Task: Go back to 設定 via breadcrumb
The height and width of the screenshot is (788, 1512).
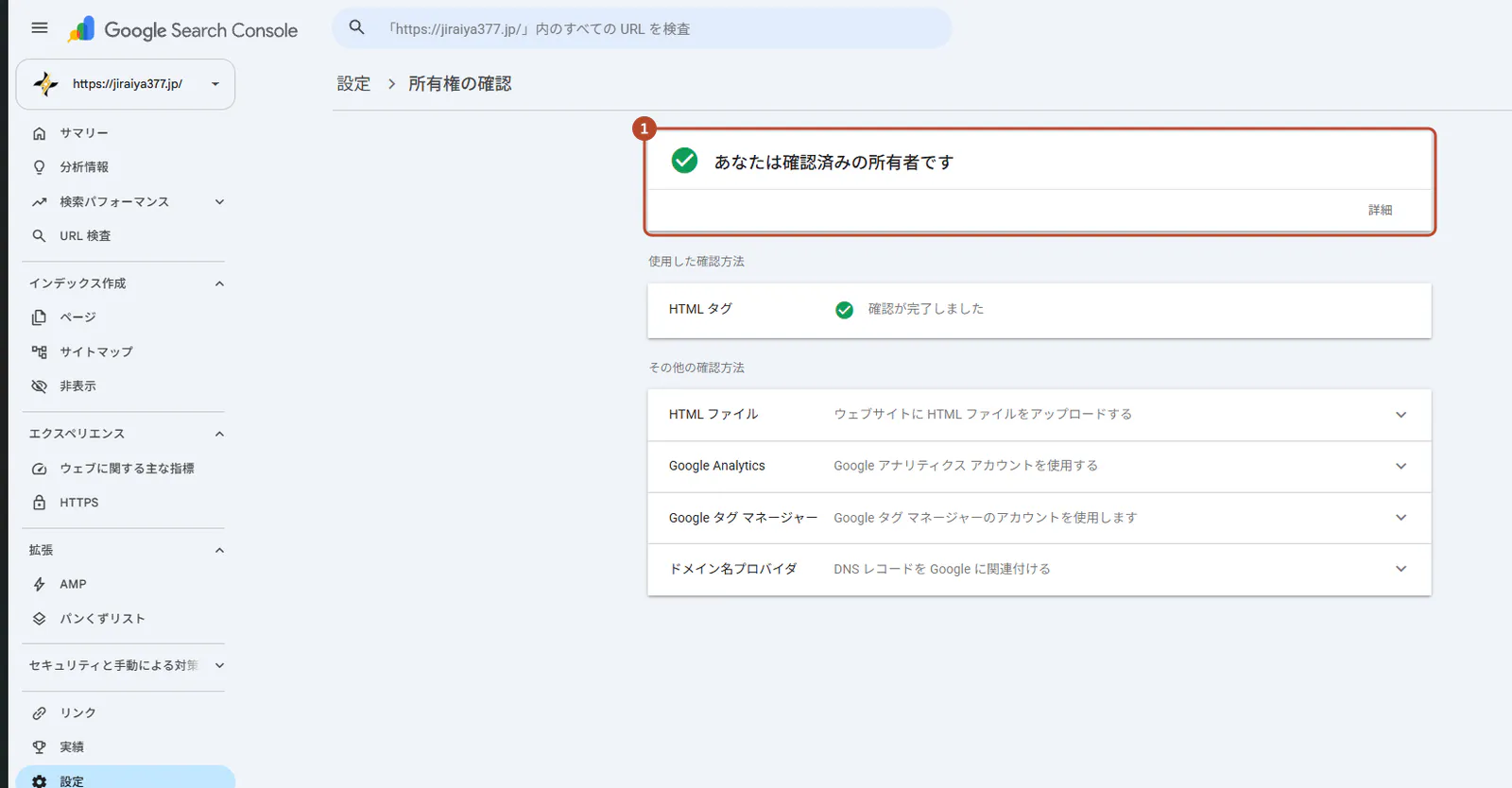Action: [353, 84]
